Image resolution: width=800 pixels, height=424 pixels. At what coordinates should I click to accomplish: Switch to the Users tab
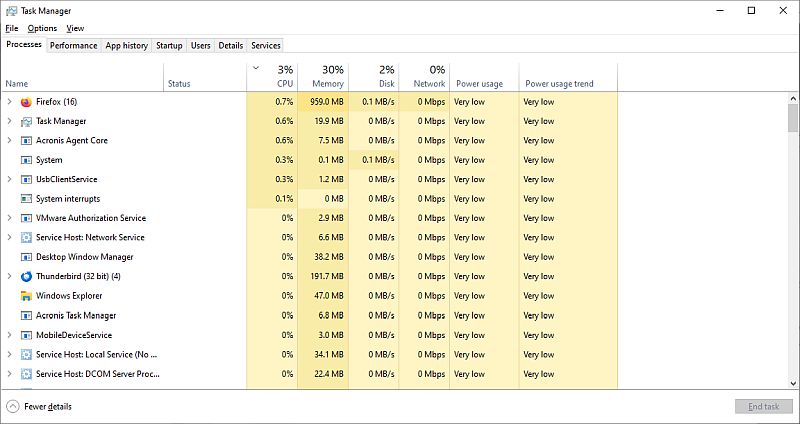coord(201,45)
